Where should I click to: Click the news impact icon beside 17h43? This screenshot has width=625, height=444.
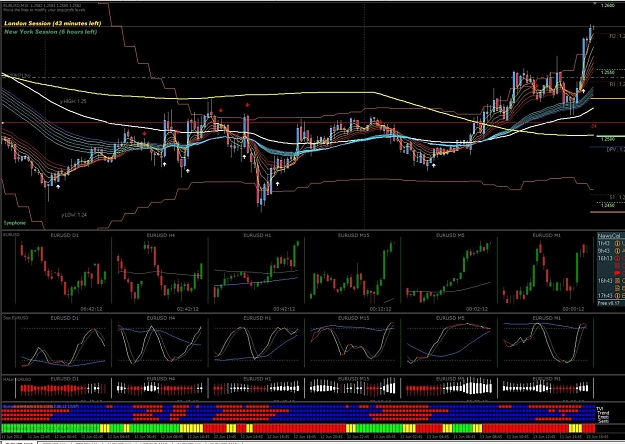tap(618, 296)
